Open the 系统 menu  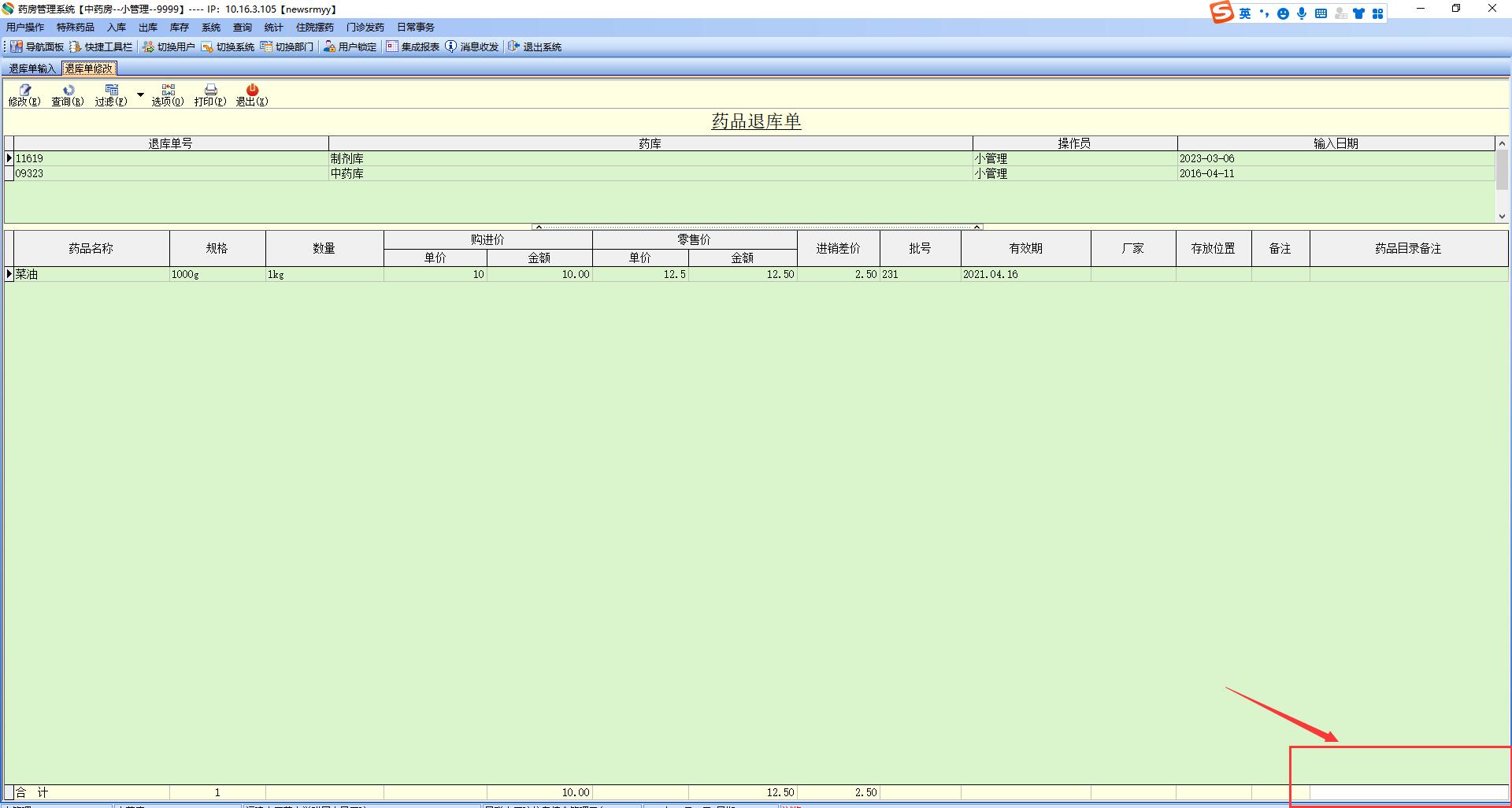[211, 28]
